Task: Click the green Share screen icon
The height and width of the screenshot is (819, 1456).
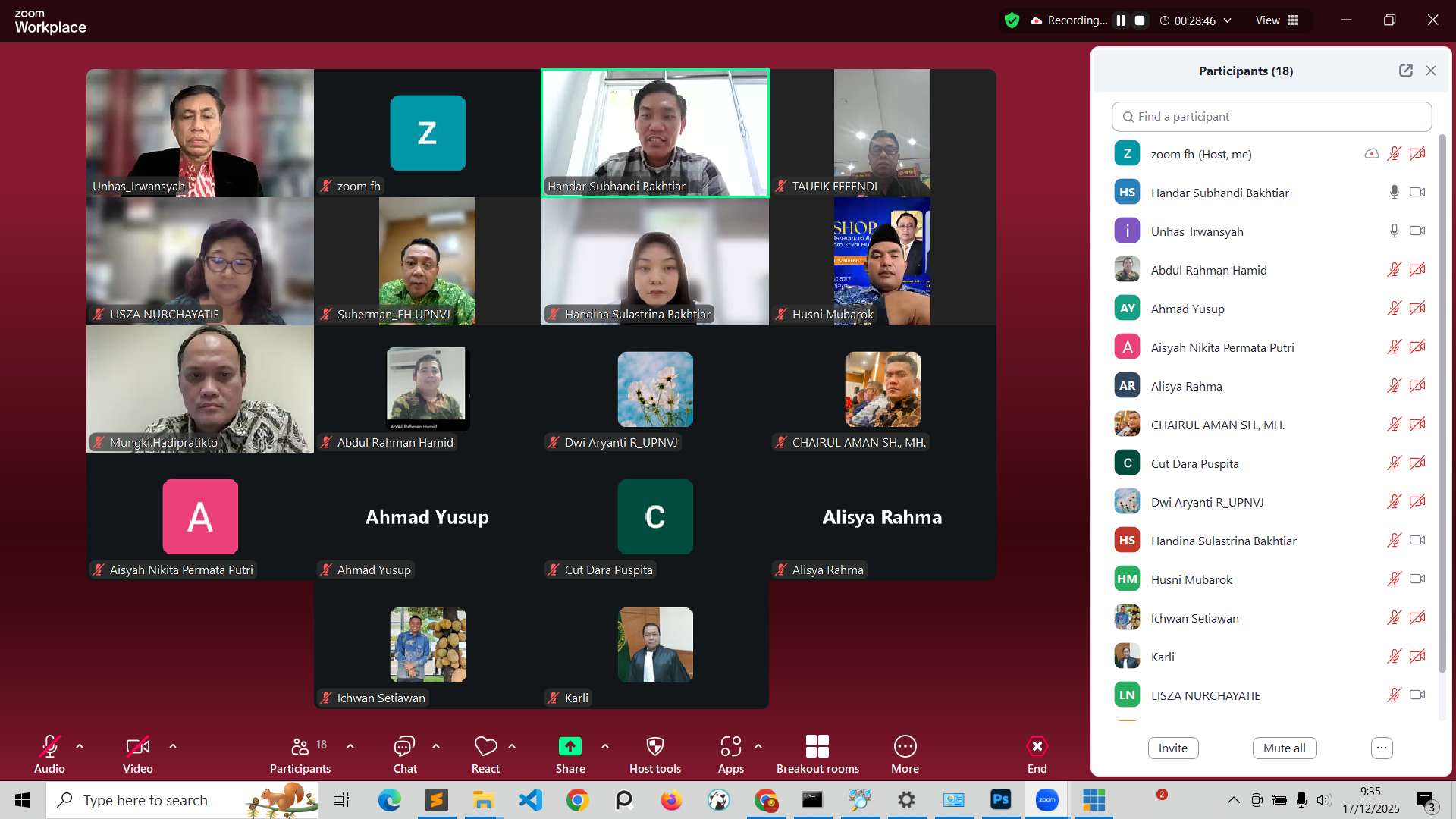Action: point(570,747)
